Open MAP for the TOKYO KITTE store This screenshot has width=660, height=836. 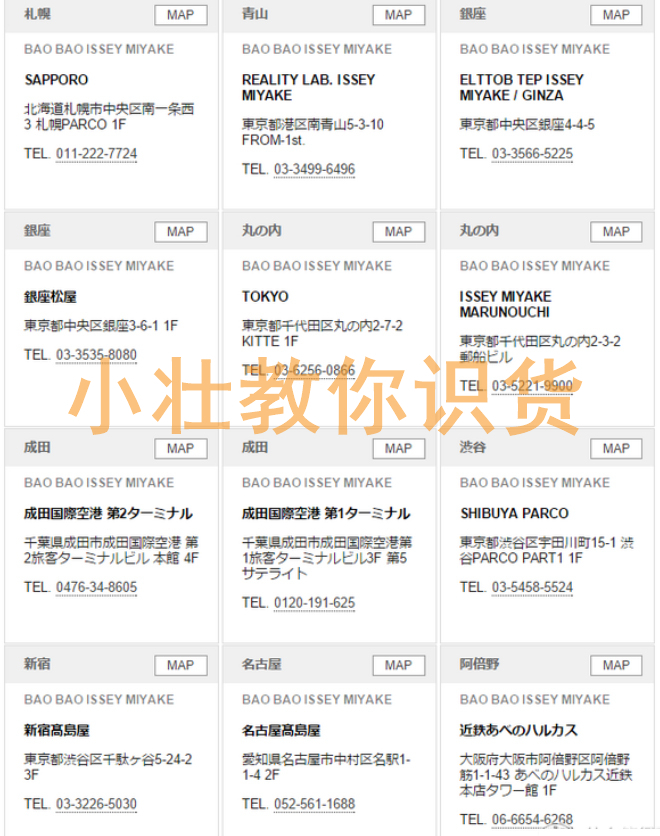(x=399, y=232)
